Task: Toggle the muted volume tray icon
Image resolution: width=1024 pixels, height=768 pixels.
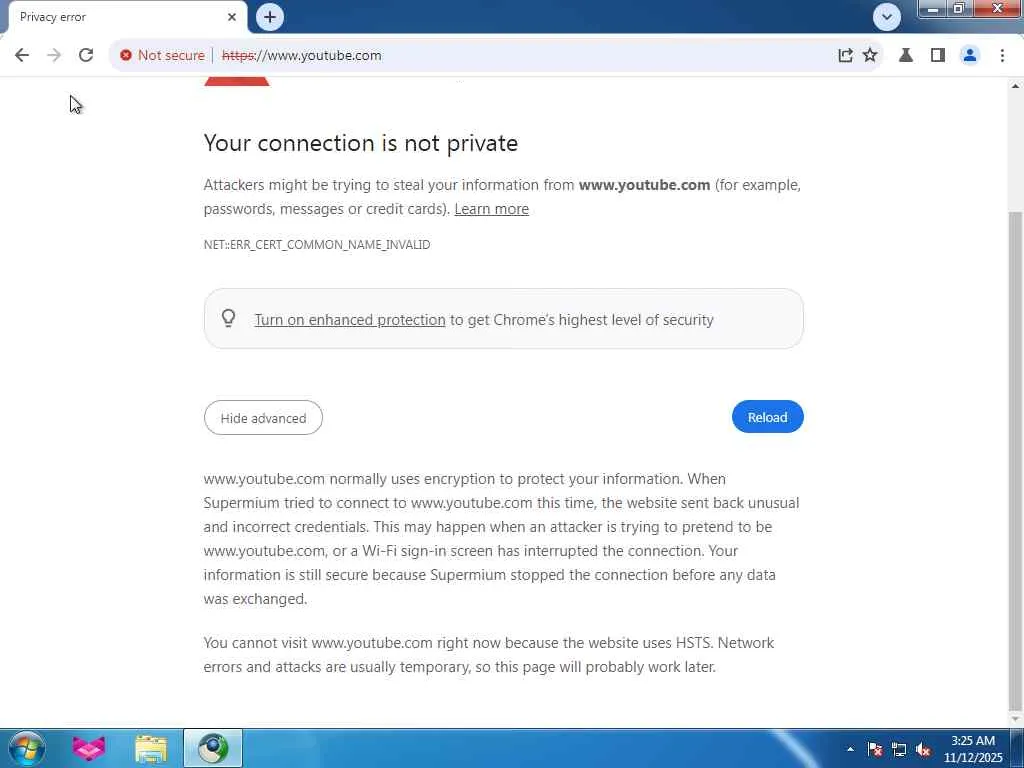Action: point(923,749)
